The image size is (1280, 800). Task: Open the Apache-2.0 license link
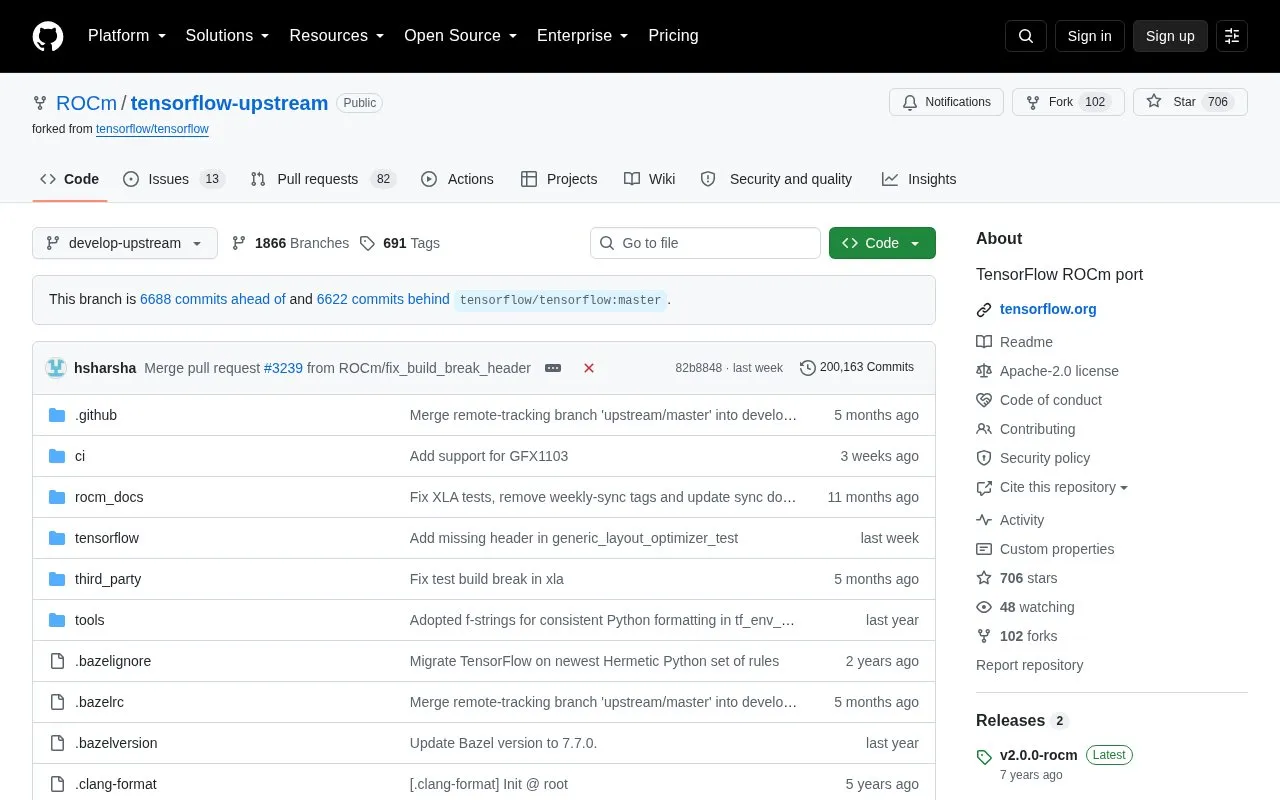(1047, 371)
